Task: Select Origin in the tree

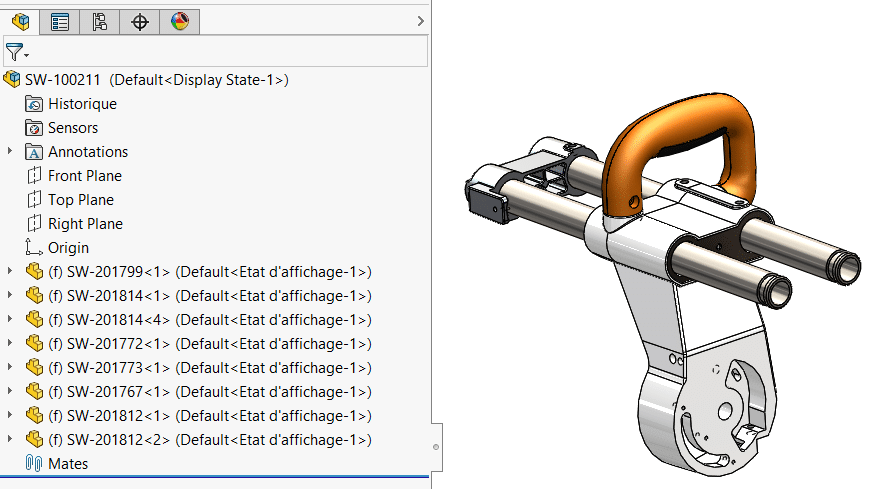Action: pyautogui.click(x=68, y=247)
